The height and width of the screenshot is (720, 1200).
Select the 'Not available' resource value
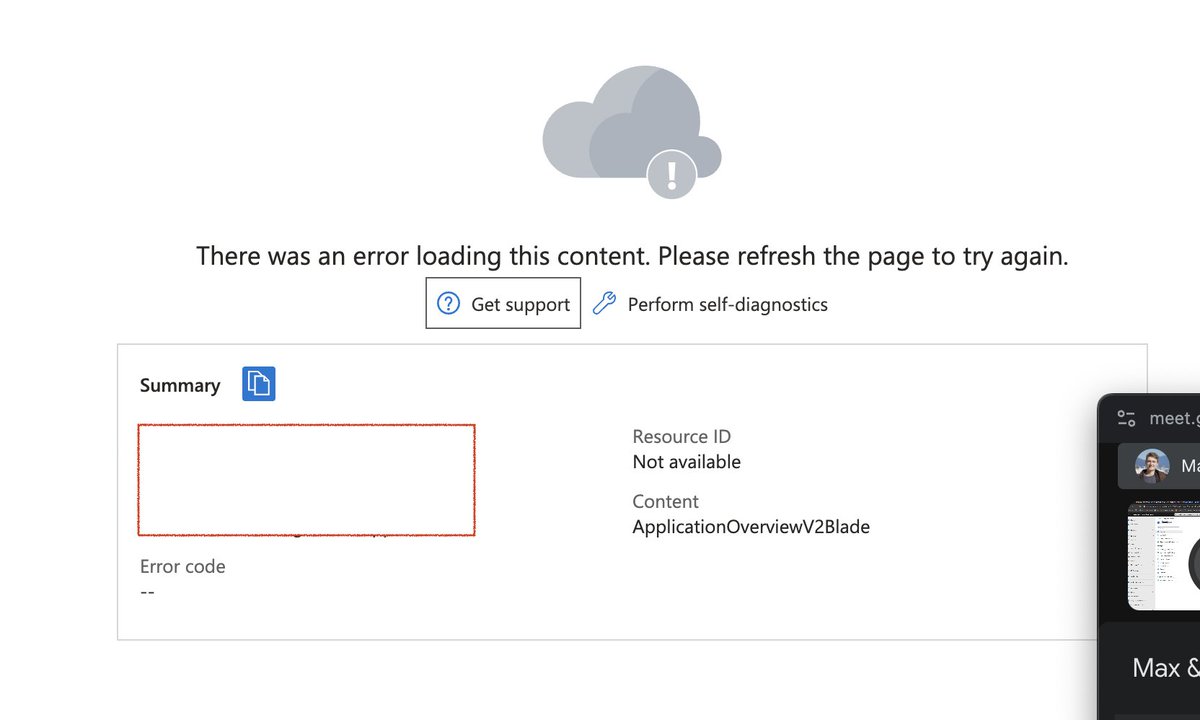(687, 462)
